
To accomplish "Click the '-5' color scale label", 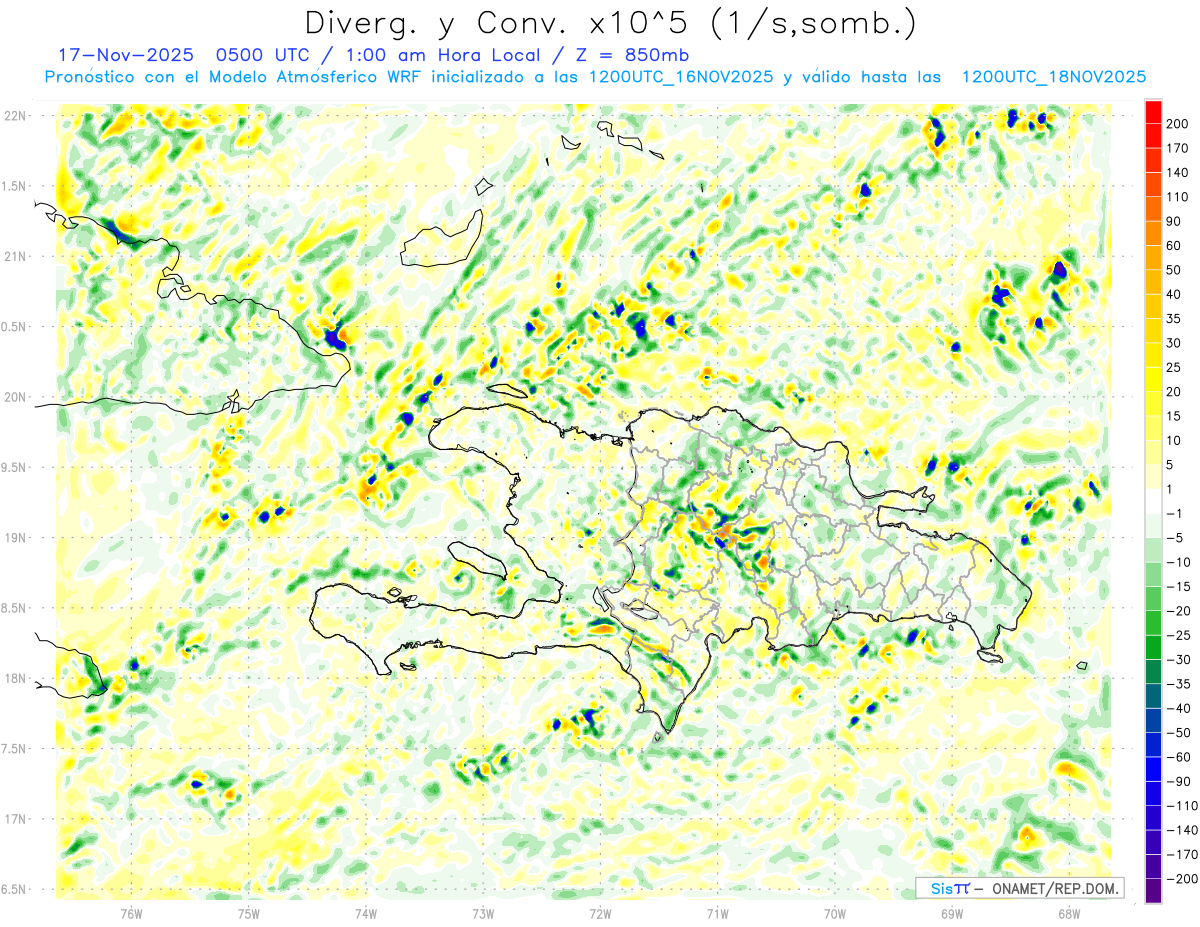I will click(1176, 538).
